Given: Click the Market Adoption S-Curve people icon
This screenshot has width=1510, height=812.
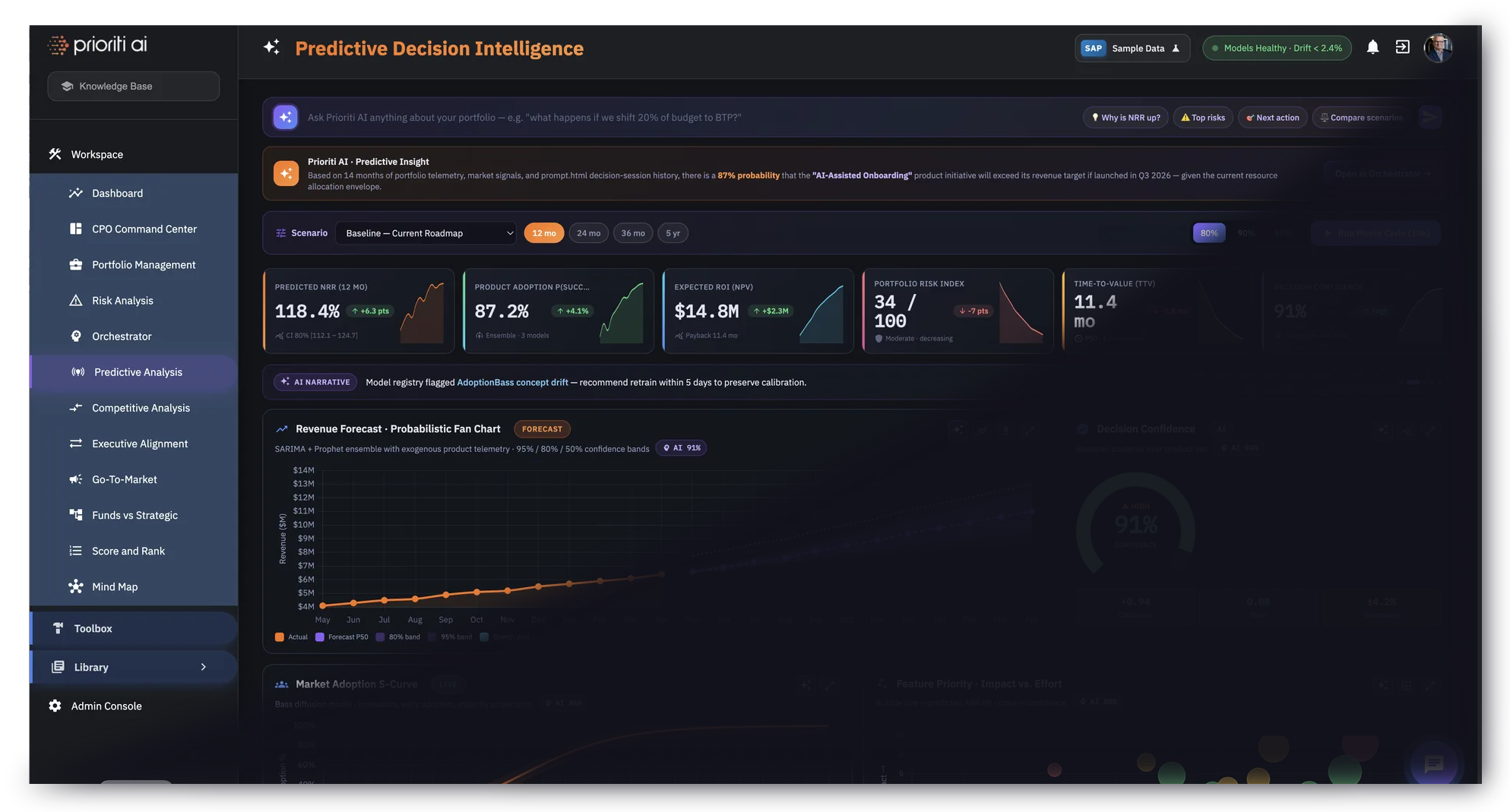Looking at the screenshot, I should click(281, 684).
